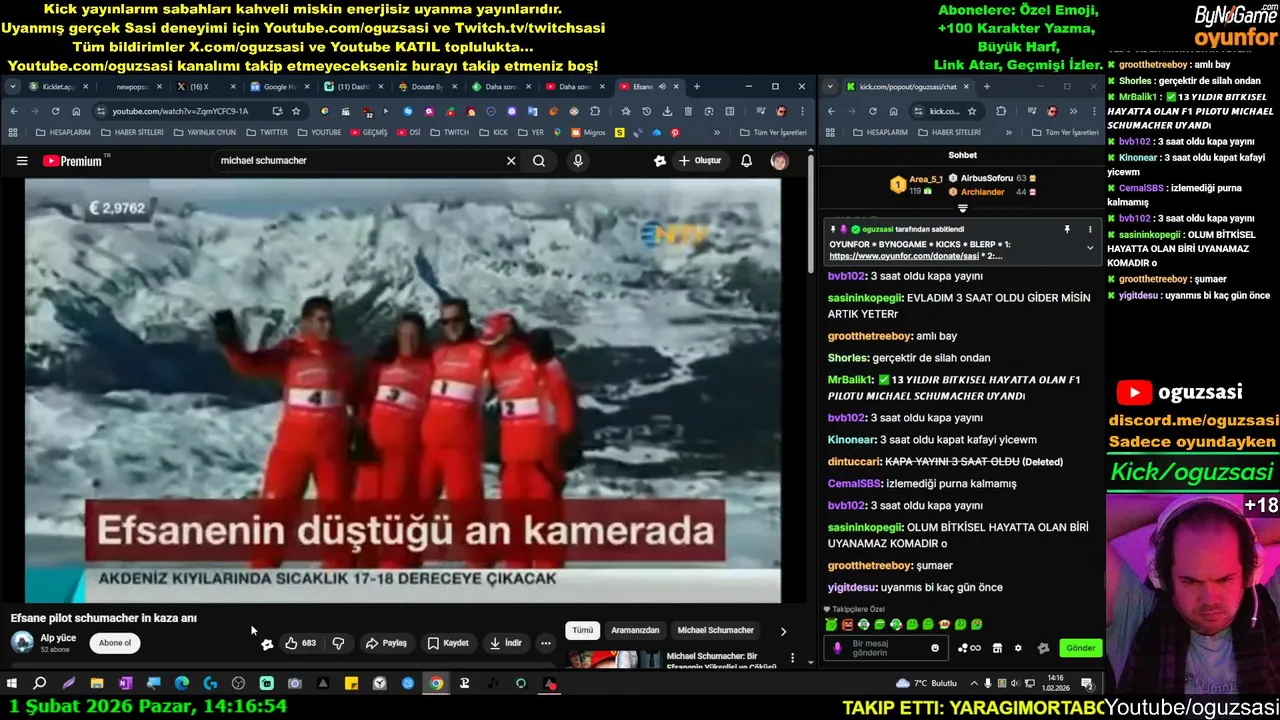Click the Bir mesaj gönderin chat input

pyautogui.click(x=886, y=648)
